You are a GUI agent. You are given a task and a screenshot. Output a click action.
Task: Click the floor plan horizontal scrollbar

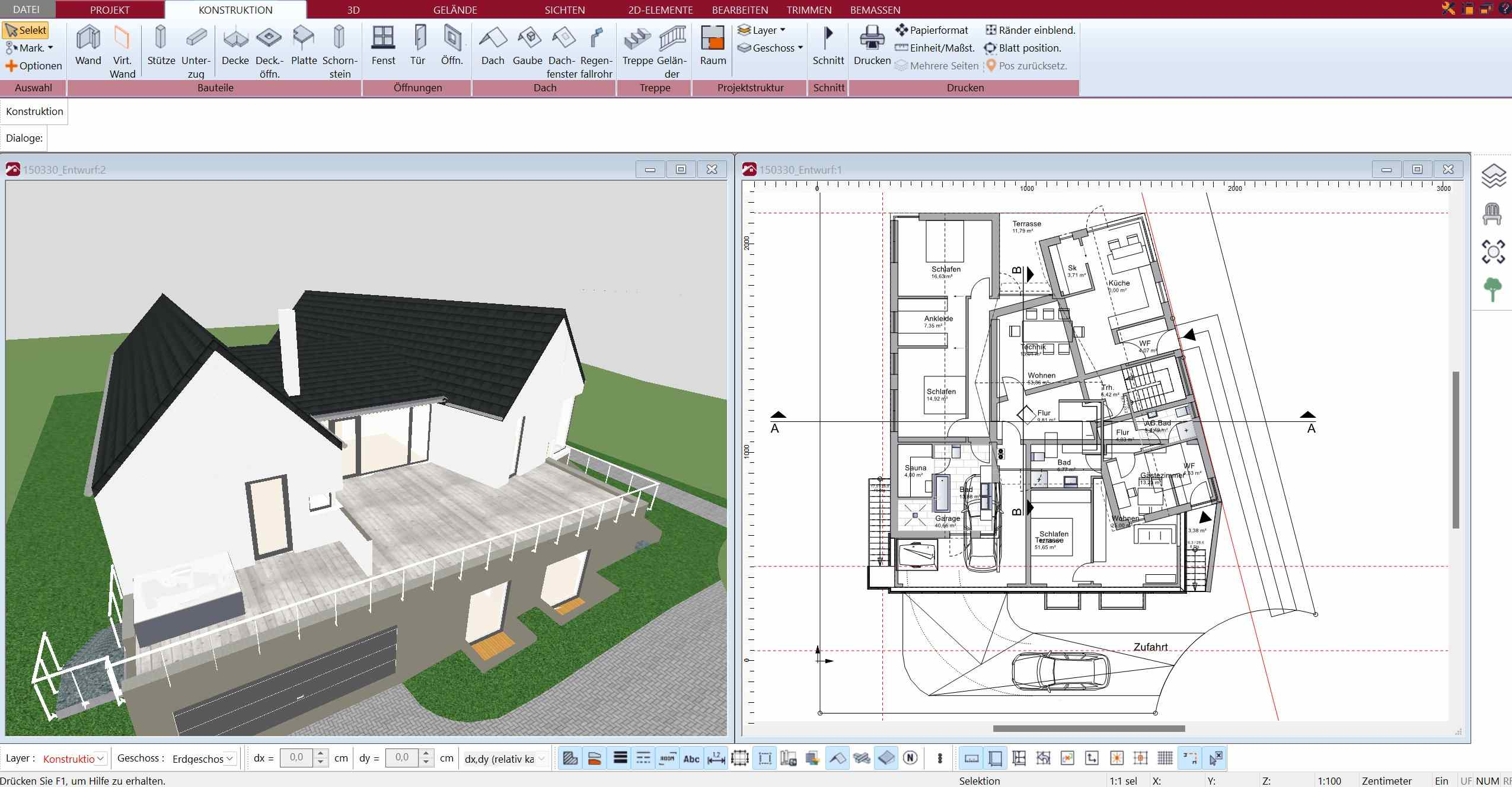pyautogui.click(x=1089, y=728)
